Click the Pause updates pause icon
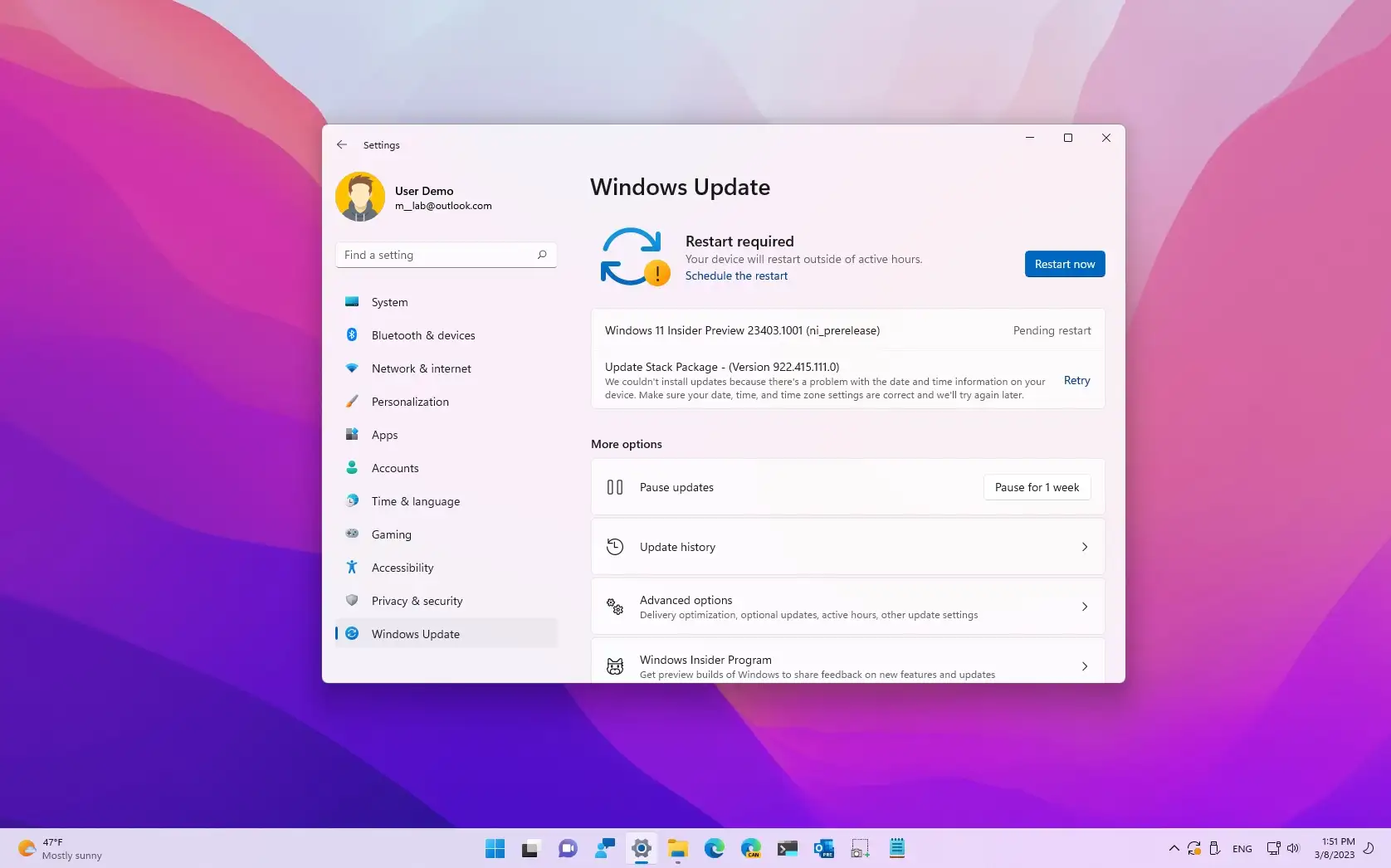Viewport: 1391px width, 868px height. [615, 487]
